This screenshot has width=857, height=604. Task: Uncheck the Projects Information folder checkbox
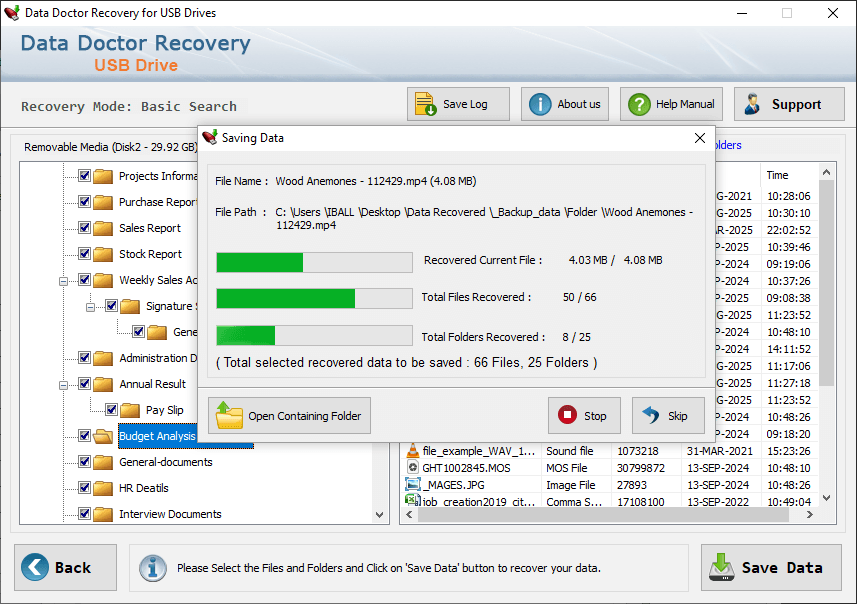pyautogui.click(x=84, y=175)
